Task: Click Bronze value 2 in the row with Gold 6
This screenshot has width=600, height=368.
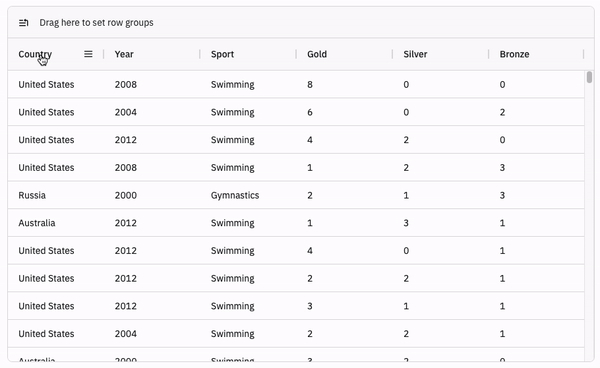Action: [502, 112]
